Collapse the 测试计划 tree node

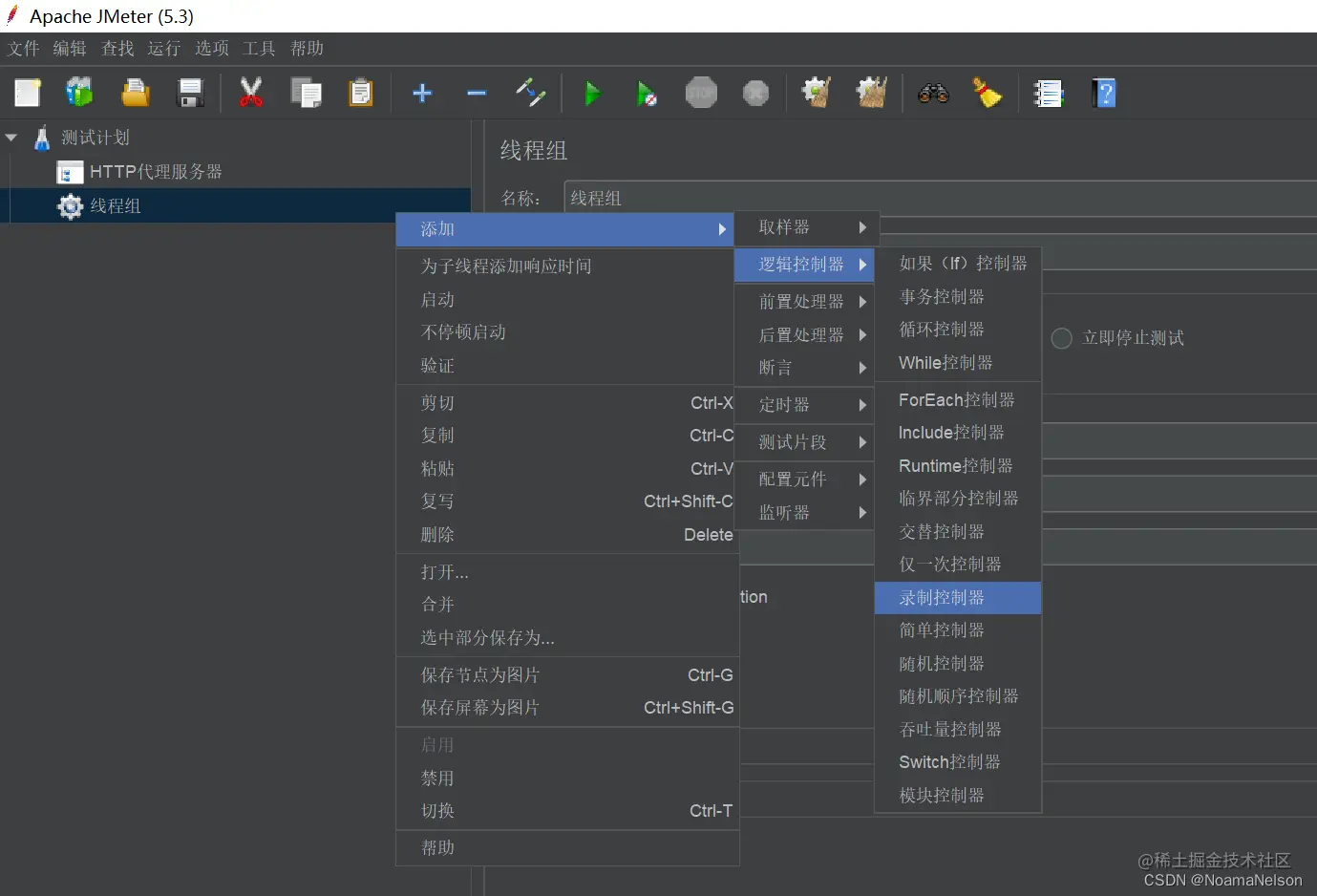[x=11, y=137]
